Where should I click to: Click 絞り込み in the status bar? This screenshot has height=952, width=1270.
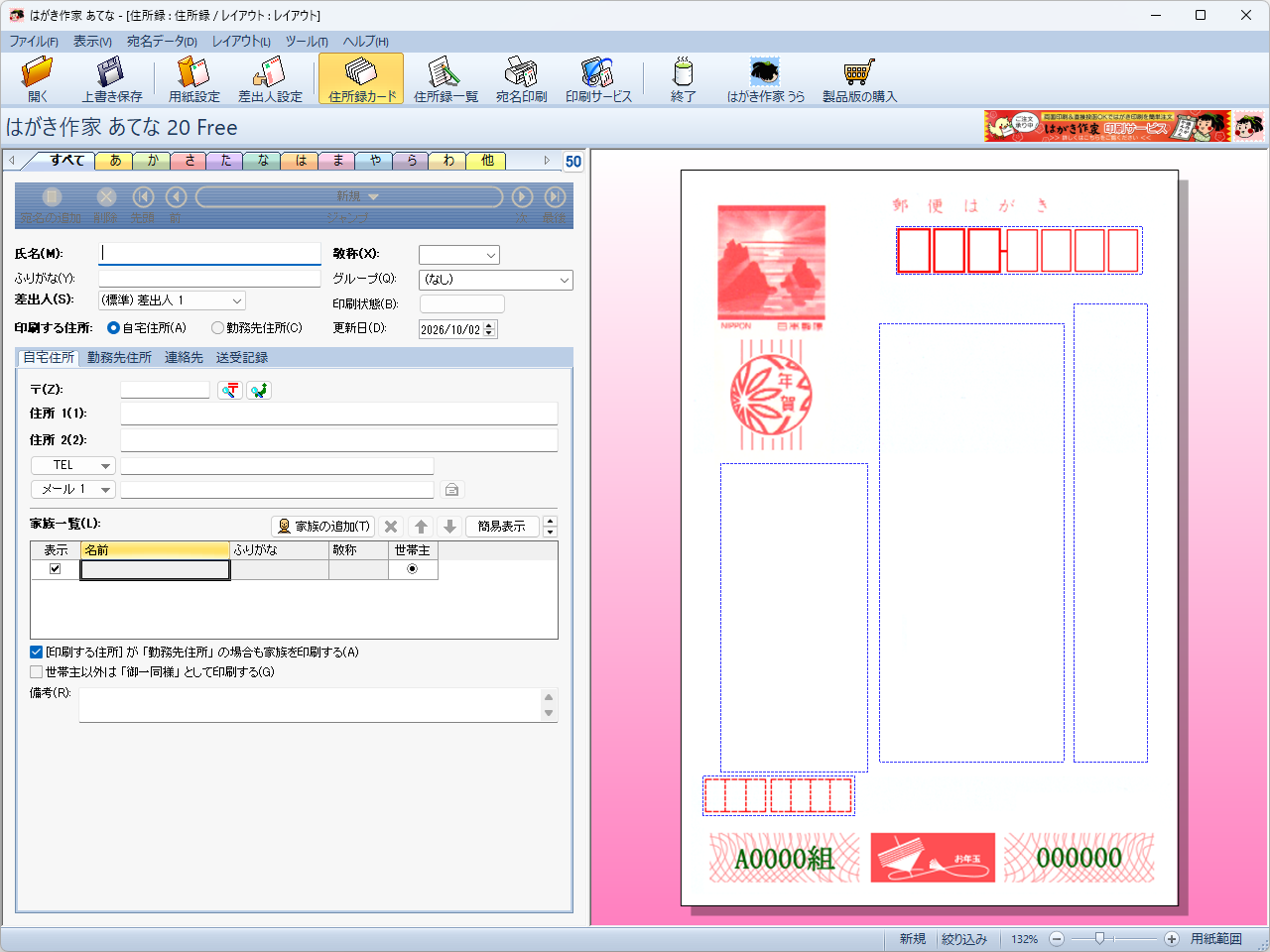tap(964, 939)
